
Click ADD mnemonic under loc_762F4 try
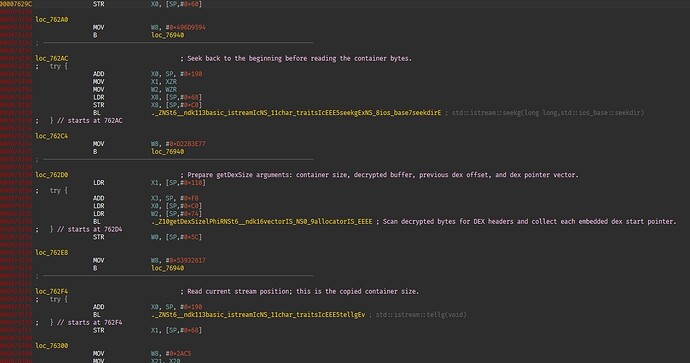tap(99, 307)
